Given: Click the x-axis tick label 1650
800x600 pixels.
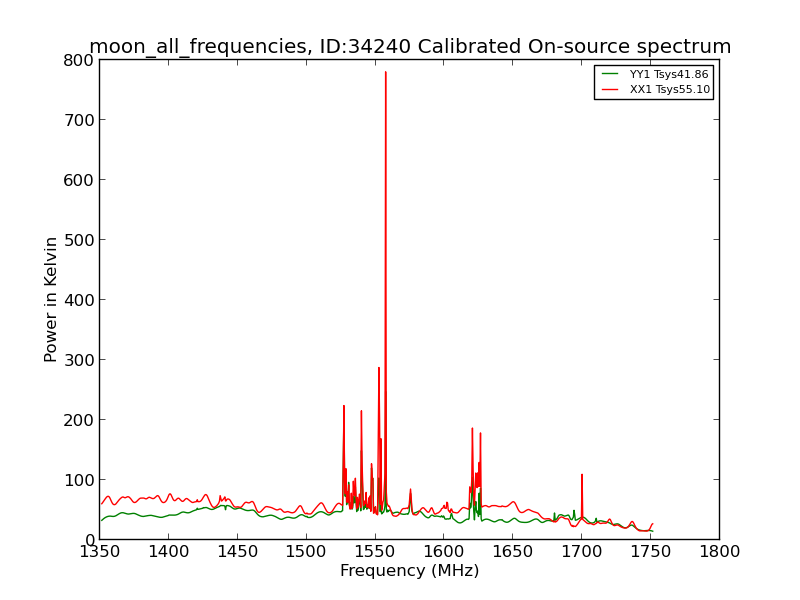Looking at the screenshot, I should point(513,552).
